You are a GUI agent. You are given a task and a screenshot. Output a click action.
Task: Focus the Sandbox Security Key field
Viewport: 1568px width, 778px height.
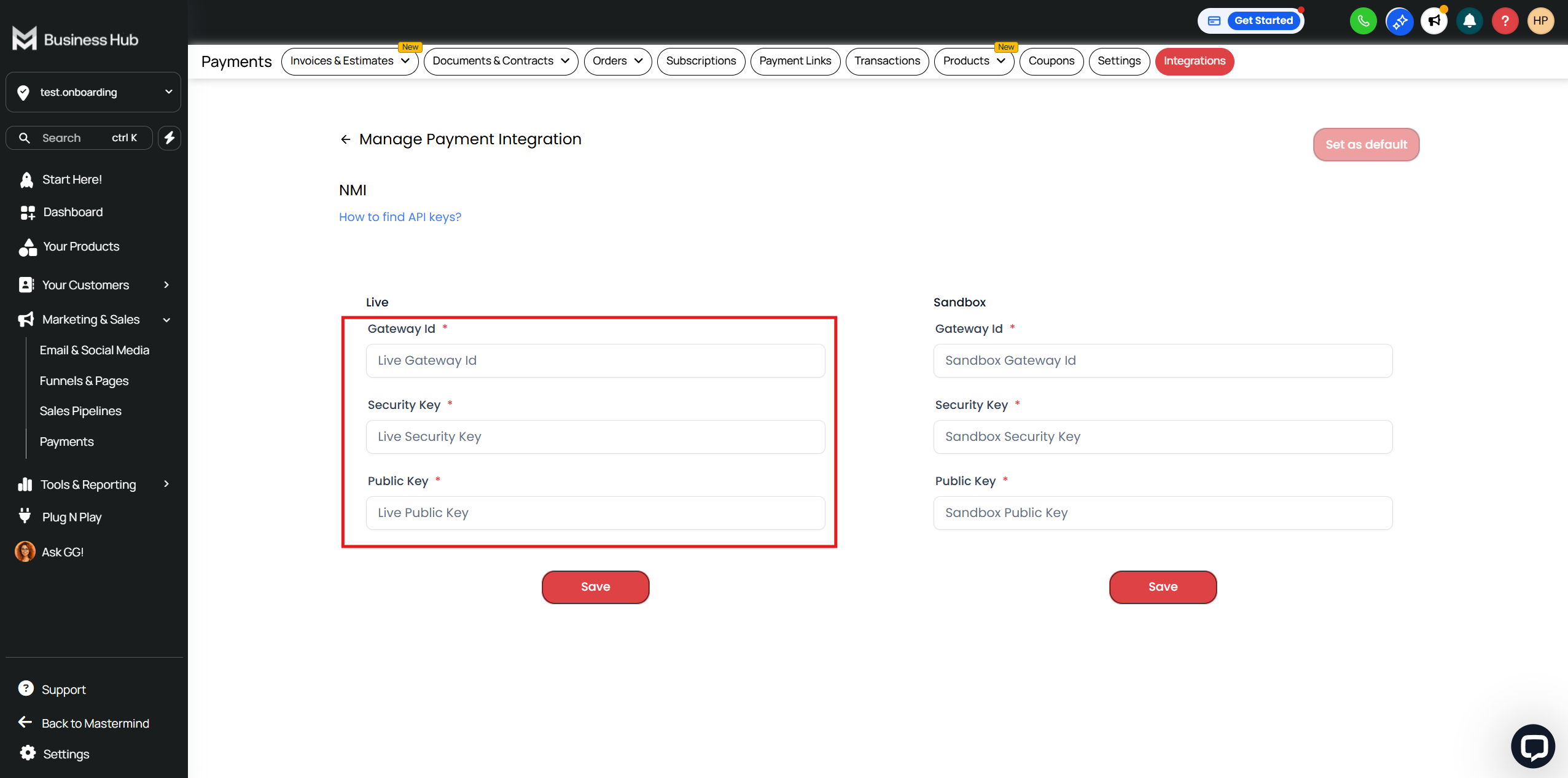pyautogui.click(x=1163, y=437)
